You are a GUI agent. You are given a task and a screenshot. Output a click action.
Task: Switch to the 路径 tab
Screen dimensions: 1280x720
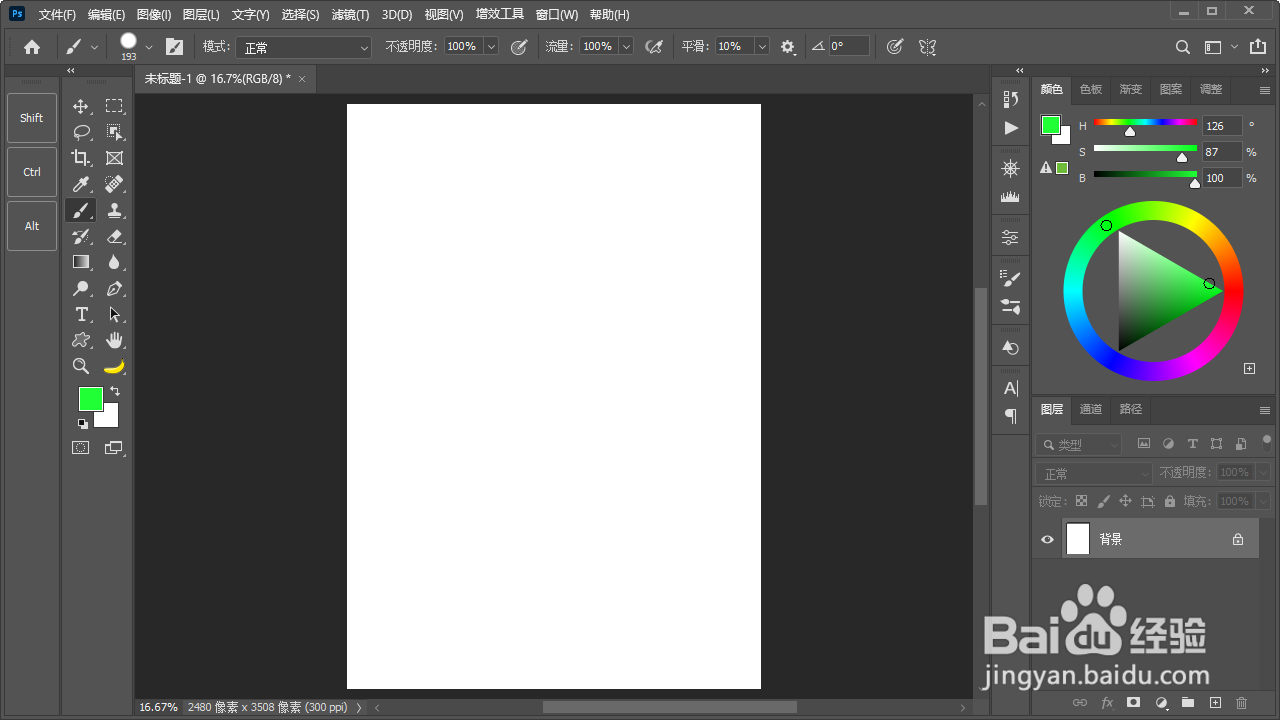tap(1131, 409)
